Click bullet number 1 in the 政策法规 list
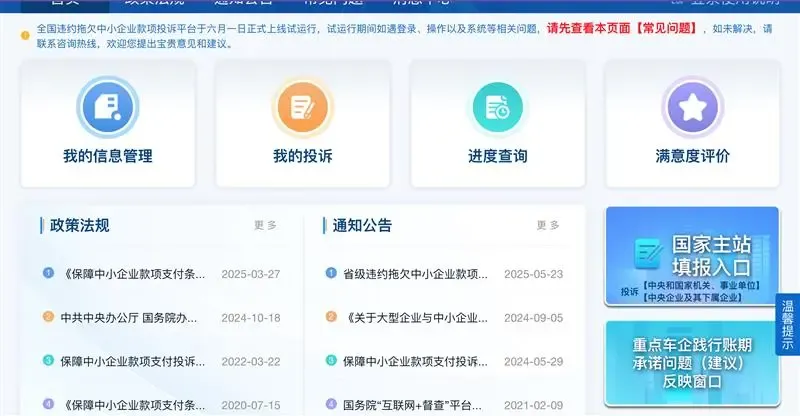The width and height of the screenshot is (800, 416). pos(48,273)
